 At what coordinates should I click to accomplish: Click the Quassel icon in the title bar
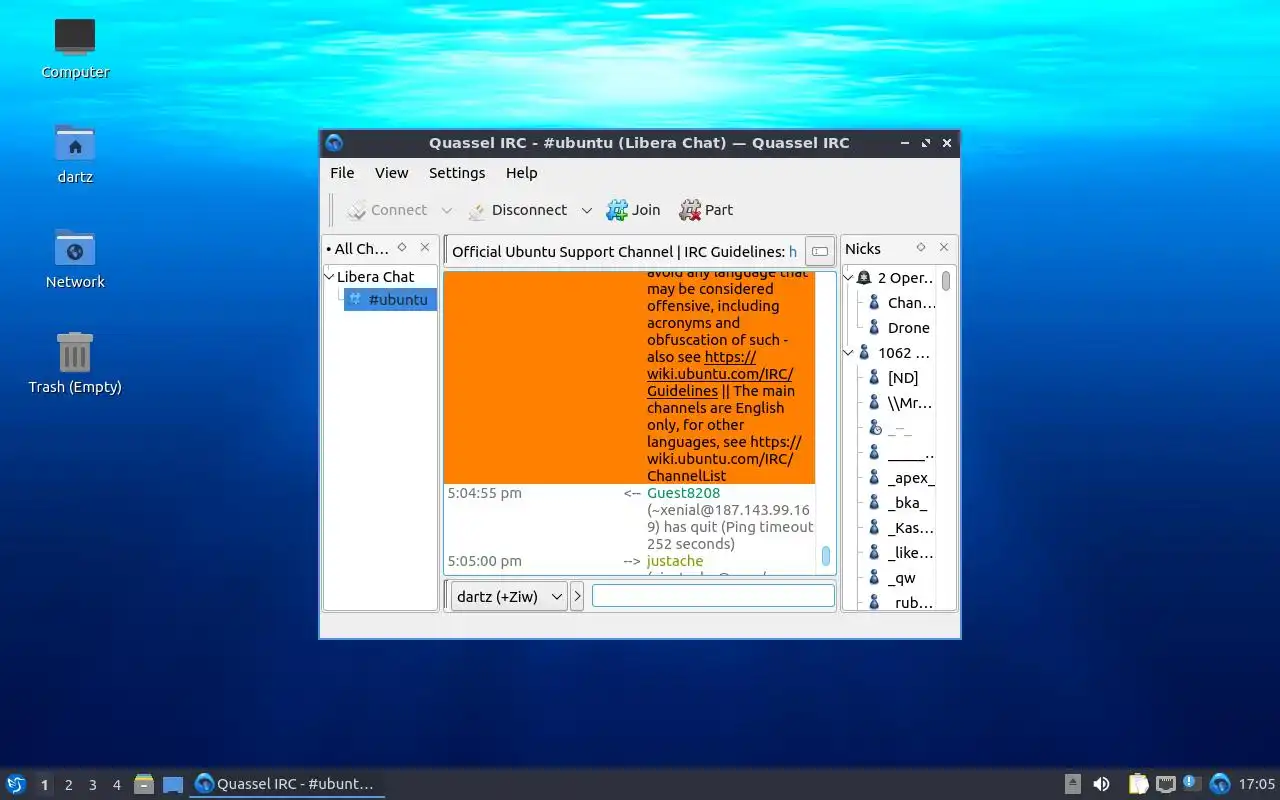(334, 143)
